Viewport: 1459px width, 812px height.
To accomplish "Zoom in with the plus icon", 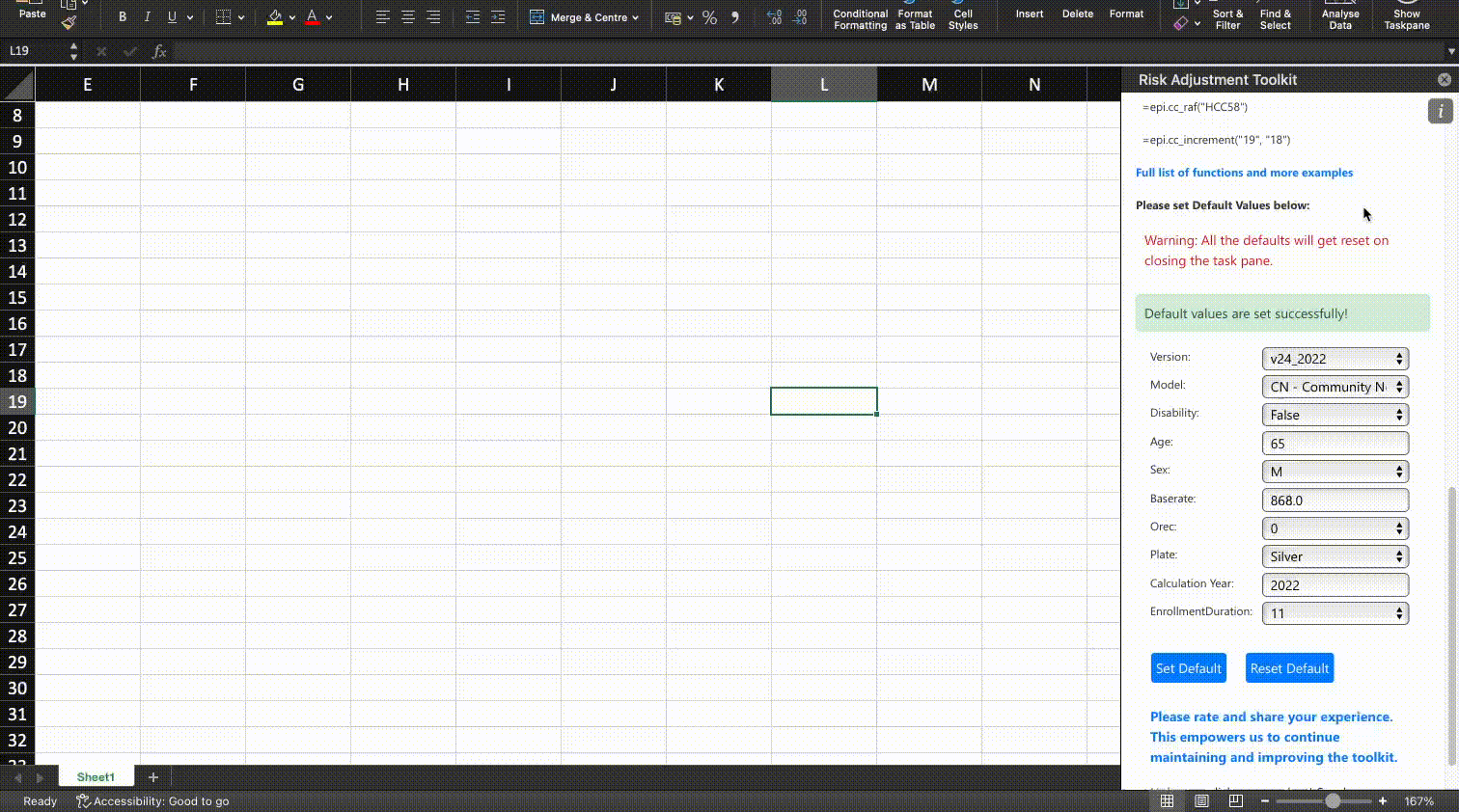I will 1383,801.
